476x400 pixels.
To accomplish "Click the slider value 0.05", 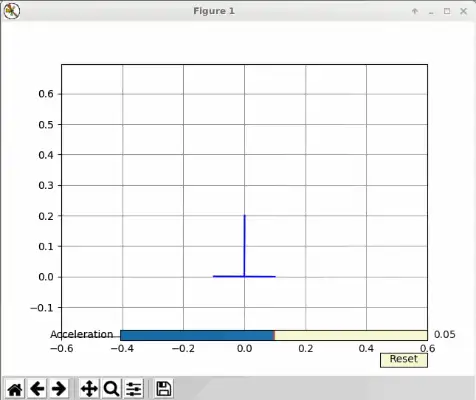I will tap(444, 334).
